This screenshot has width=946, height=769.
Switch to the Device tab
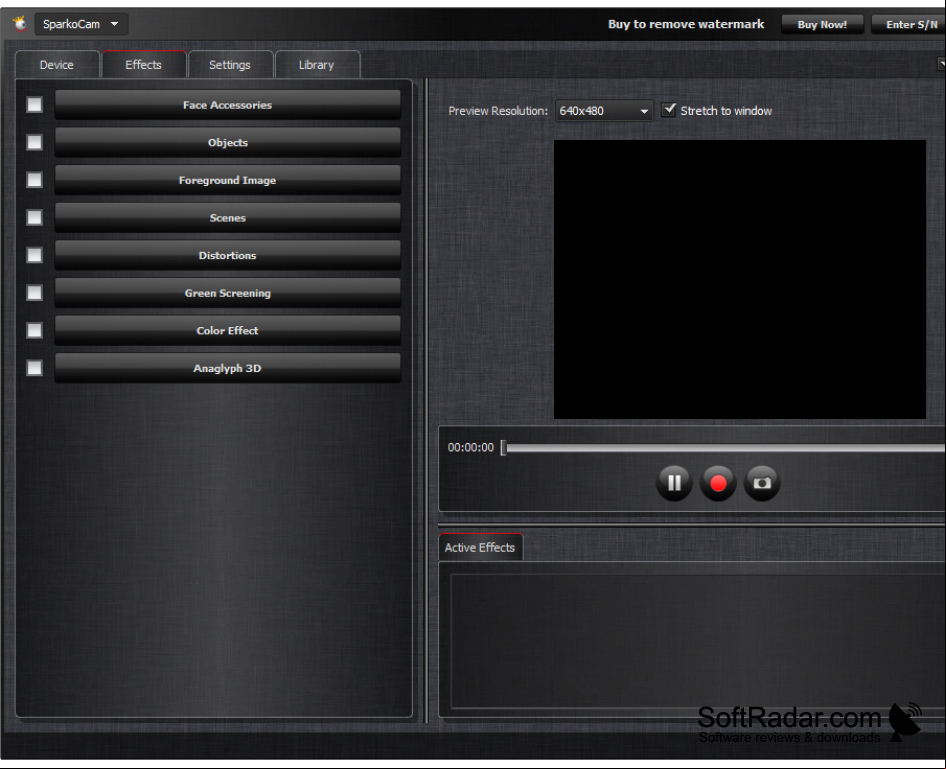tap(57, 65)
